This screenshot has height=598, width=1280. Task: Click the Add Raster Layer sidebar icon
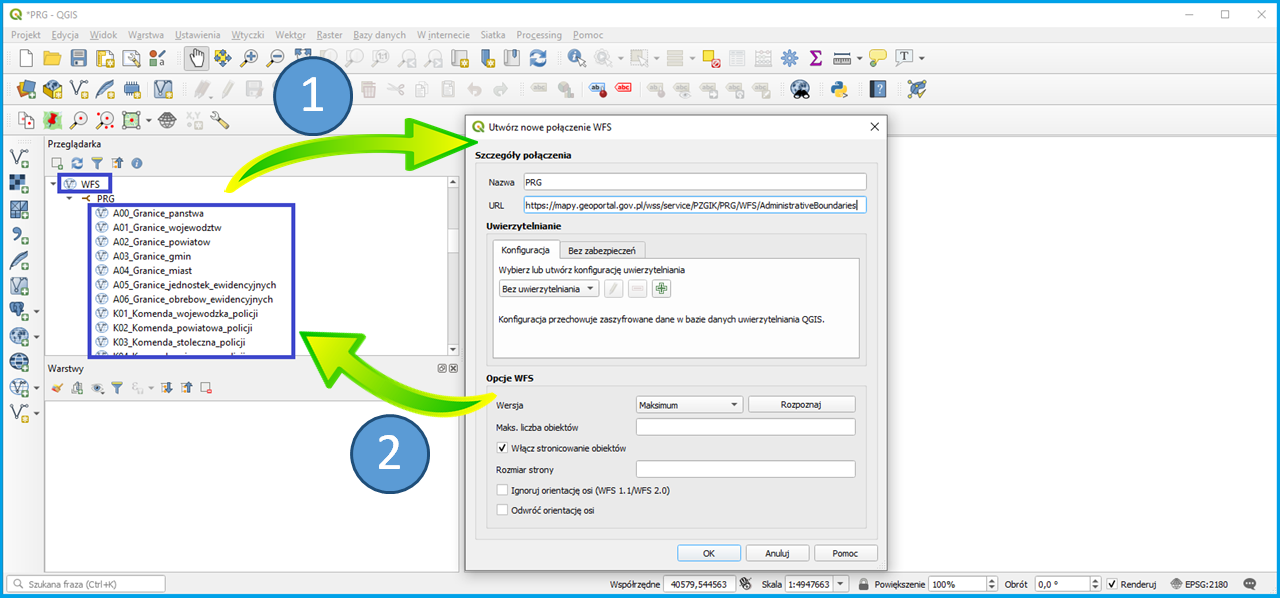(x=19, y=183)
